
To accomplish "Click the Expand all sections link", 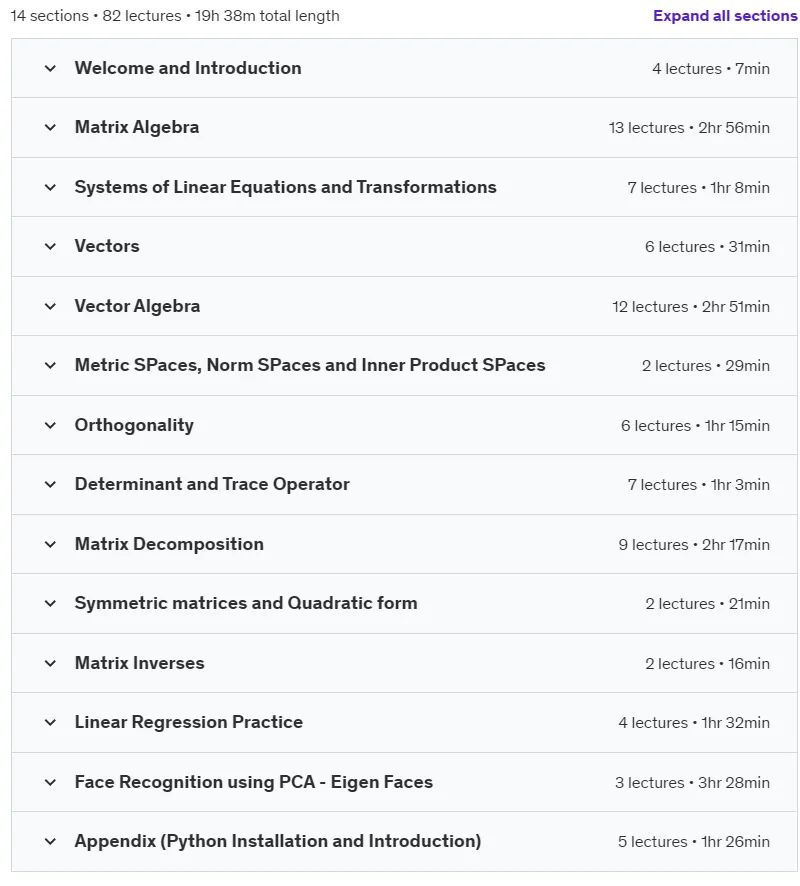I will pyautogui.click(x=725, y=16).
